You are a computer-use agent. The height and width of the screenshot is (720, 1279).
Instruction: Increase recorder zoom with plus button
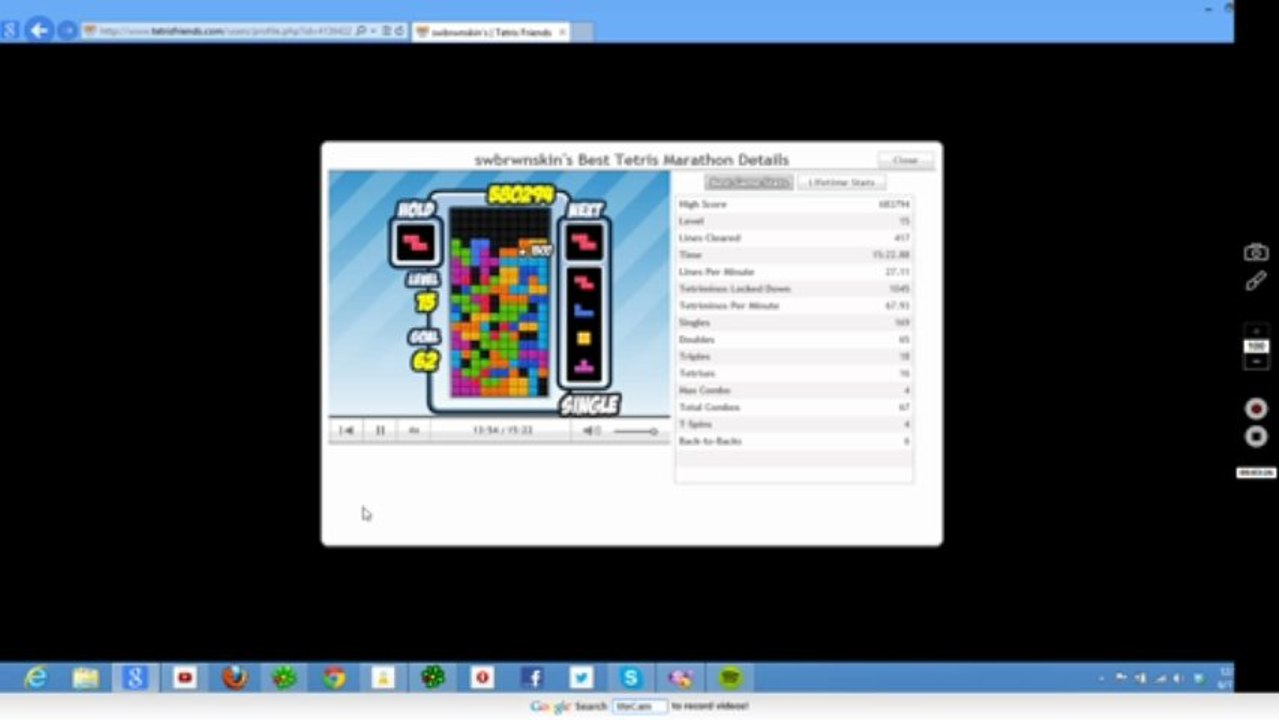(x=1256, y=331)
